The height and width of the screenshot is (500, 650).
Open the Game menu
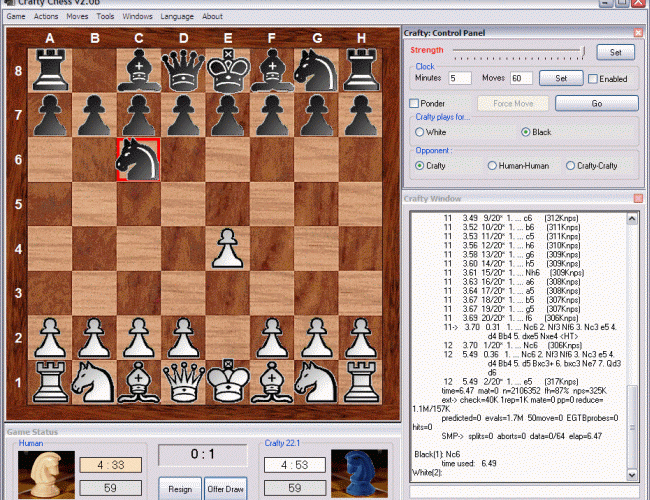[16, 16]
